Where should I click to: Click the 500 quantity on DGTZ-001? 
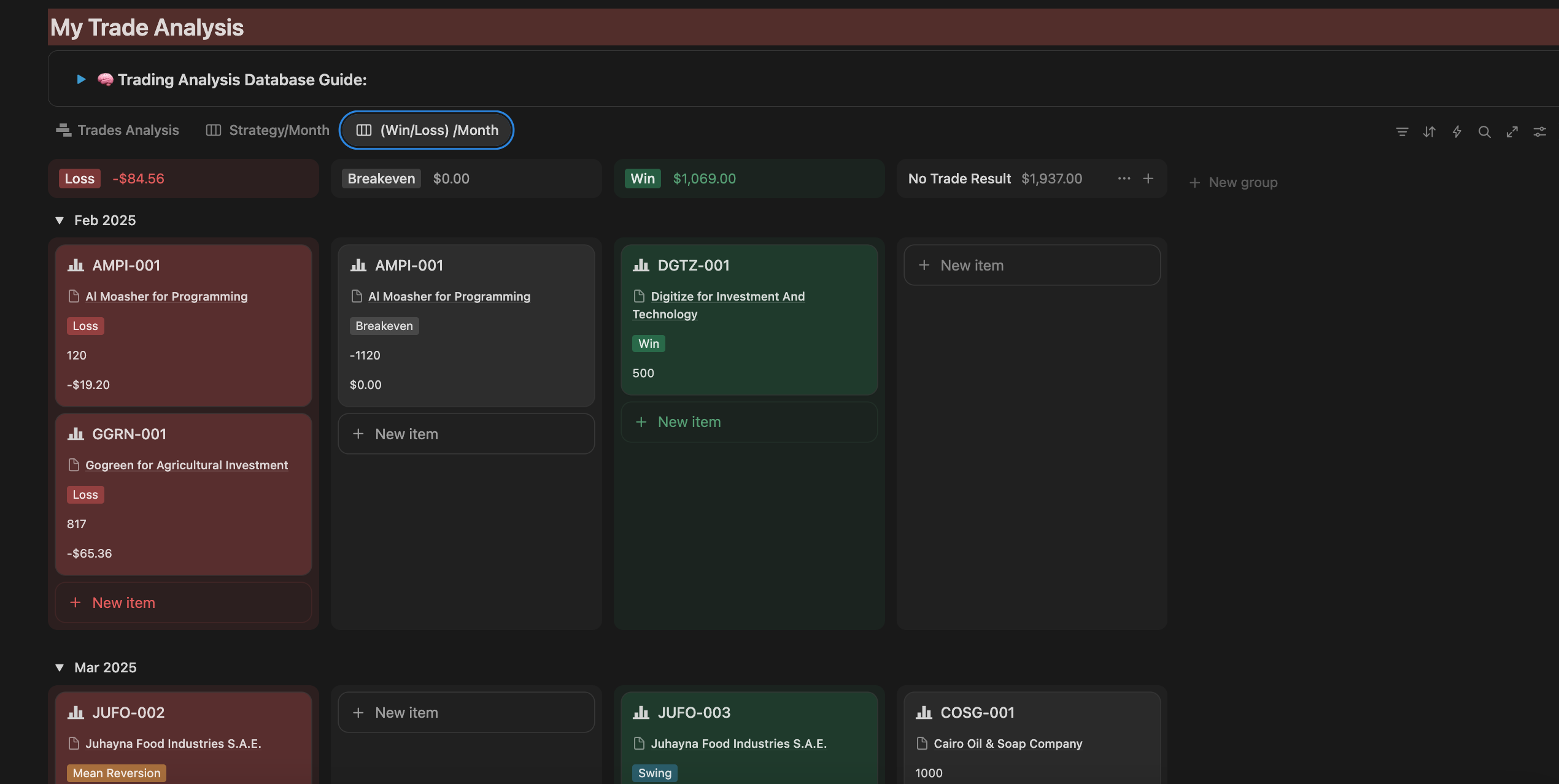pos(643,373)
